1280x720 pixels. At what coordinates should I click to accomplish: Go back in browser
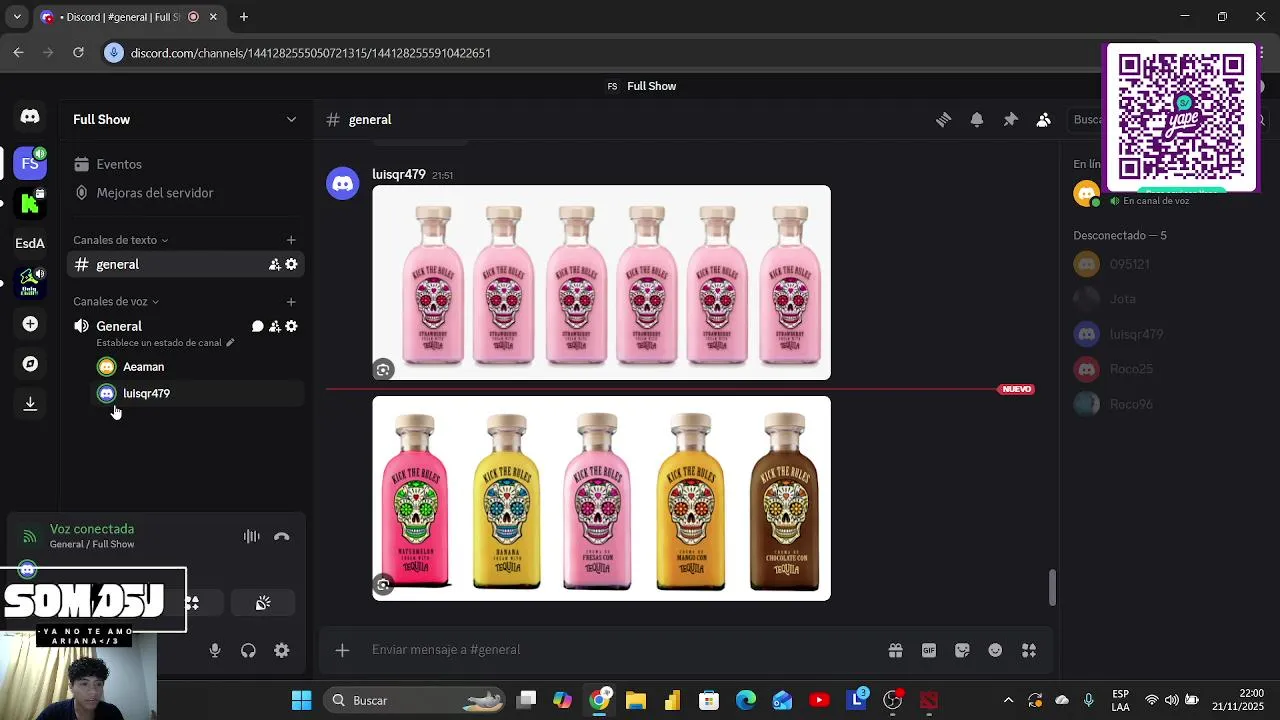[18, 53]
